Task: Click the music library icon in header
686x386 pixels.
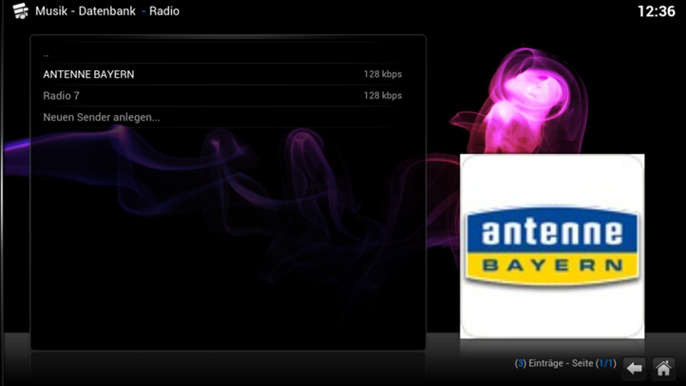Action: point(20,11)
